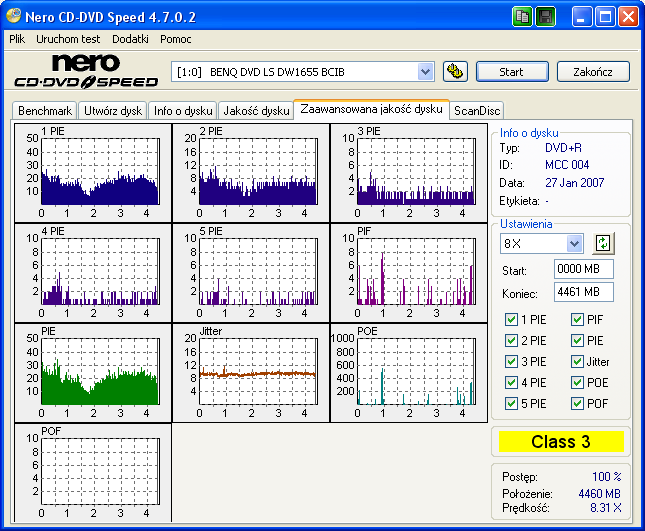The width and height of the screenshot is (645, 531).
Task: Click the save floppy disk icon
Action: coord(545,17)
